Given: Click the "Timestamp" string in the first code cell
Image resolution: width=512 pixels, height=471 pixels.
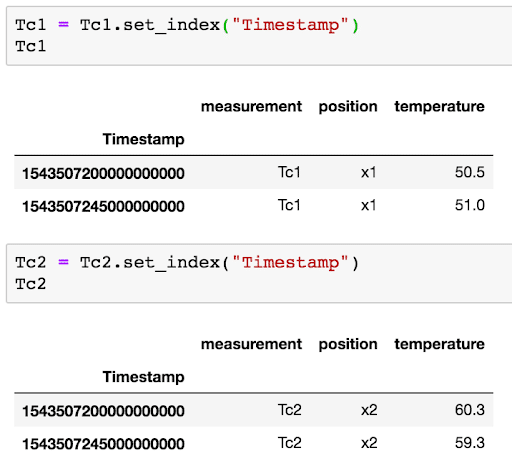Looking at the screenshot, I should pos(290,25).
